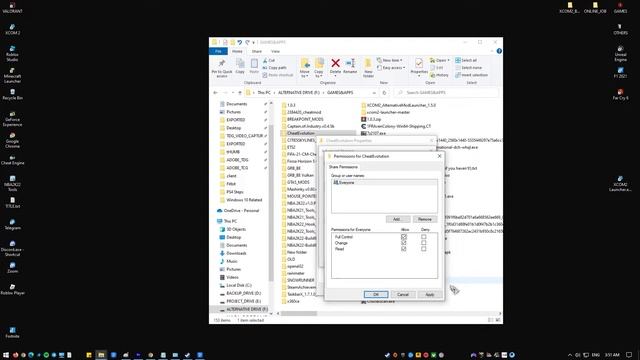
Task: Open the Google Chrome desktop icon
Action: [x=12, y=141]
